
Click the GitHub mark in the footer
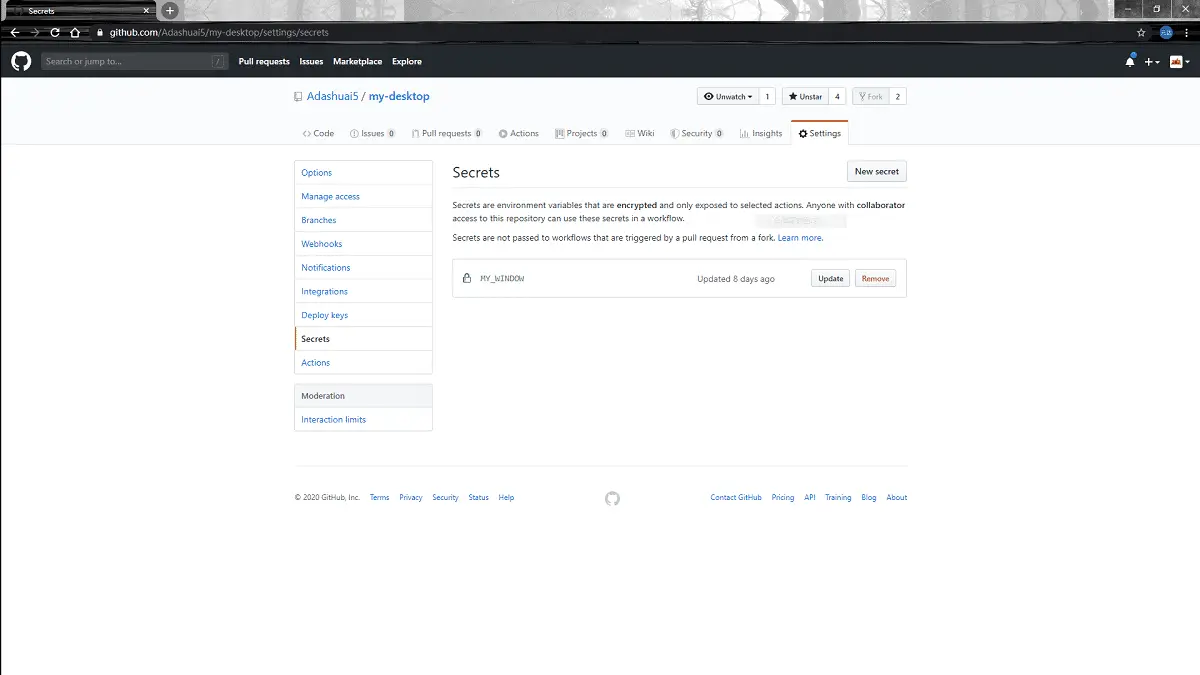pyautogui.click(x=612, y=498)
